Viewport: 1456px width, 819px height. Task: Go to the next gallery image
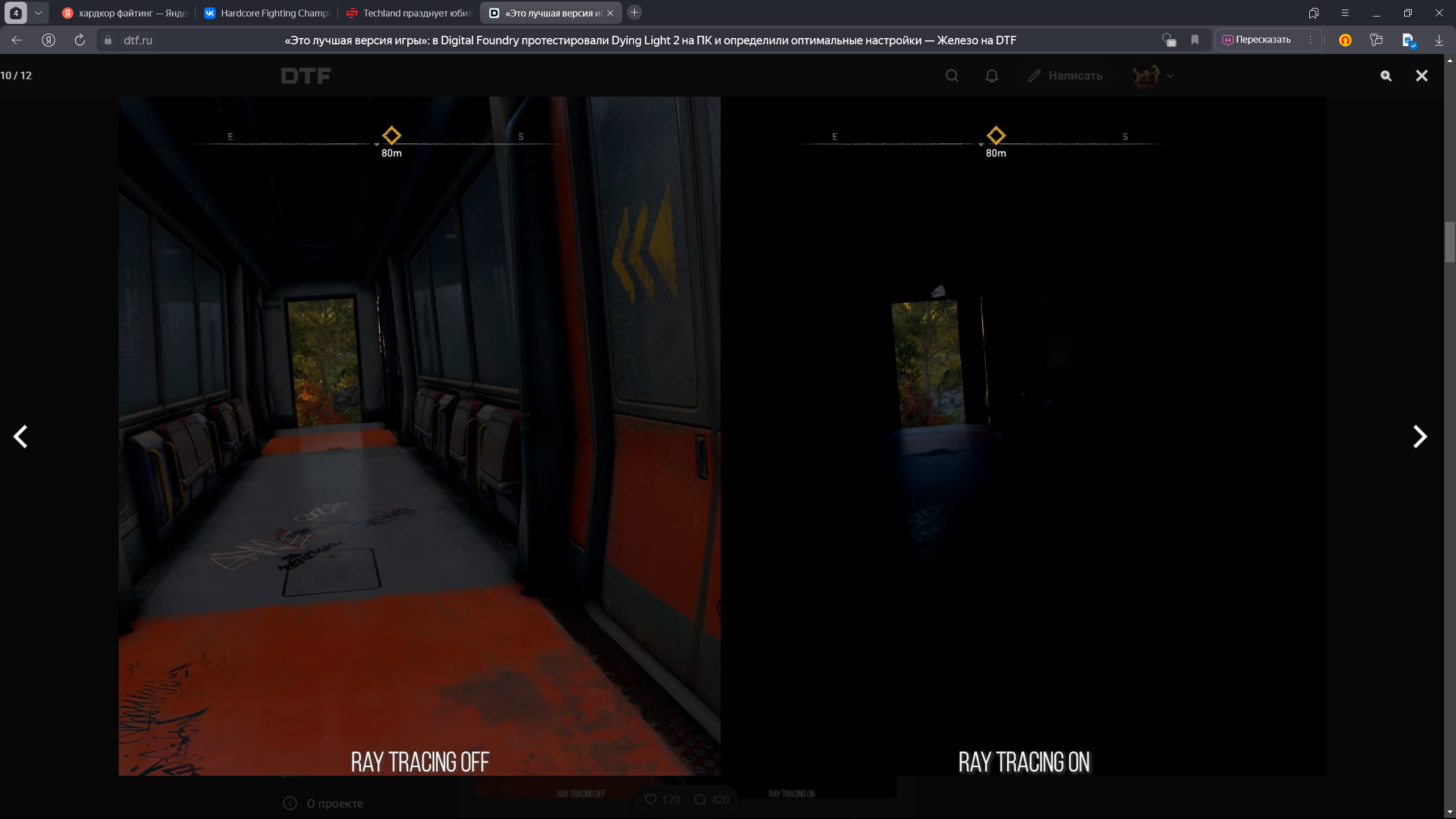coord(1420,437)
